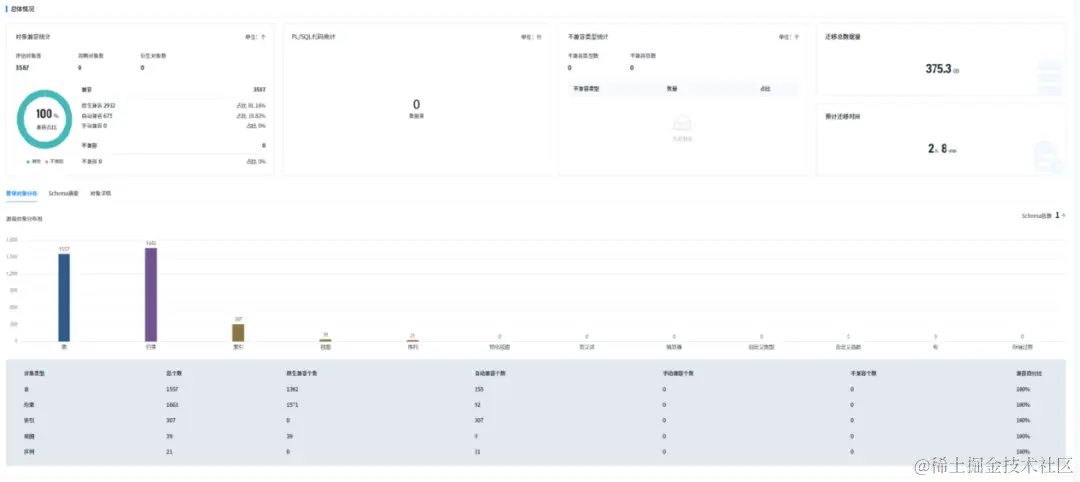Click the Schema total count 1 label
1080x482 pixels.
click(1043, 216)
